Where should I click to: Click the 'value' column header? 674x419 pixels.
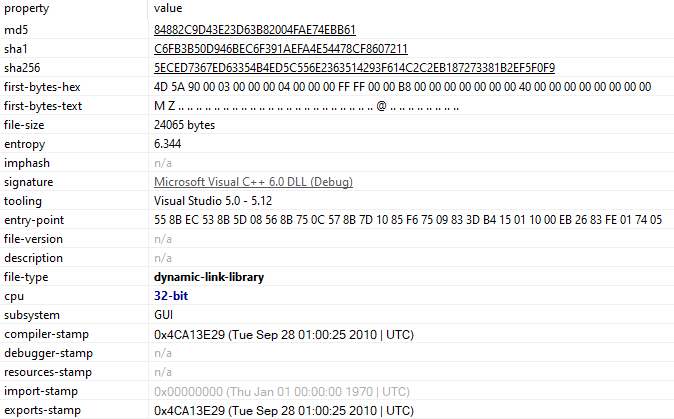coord(168,8)
